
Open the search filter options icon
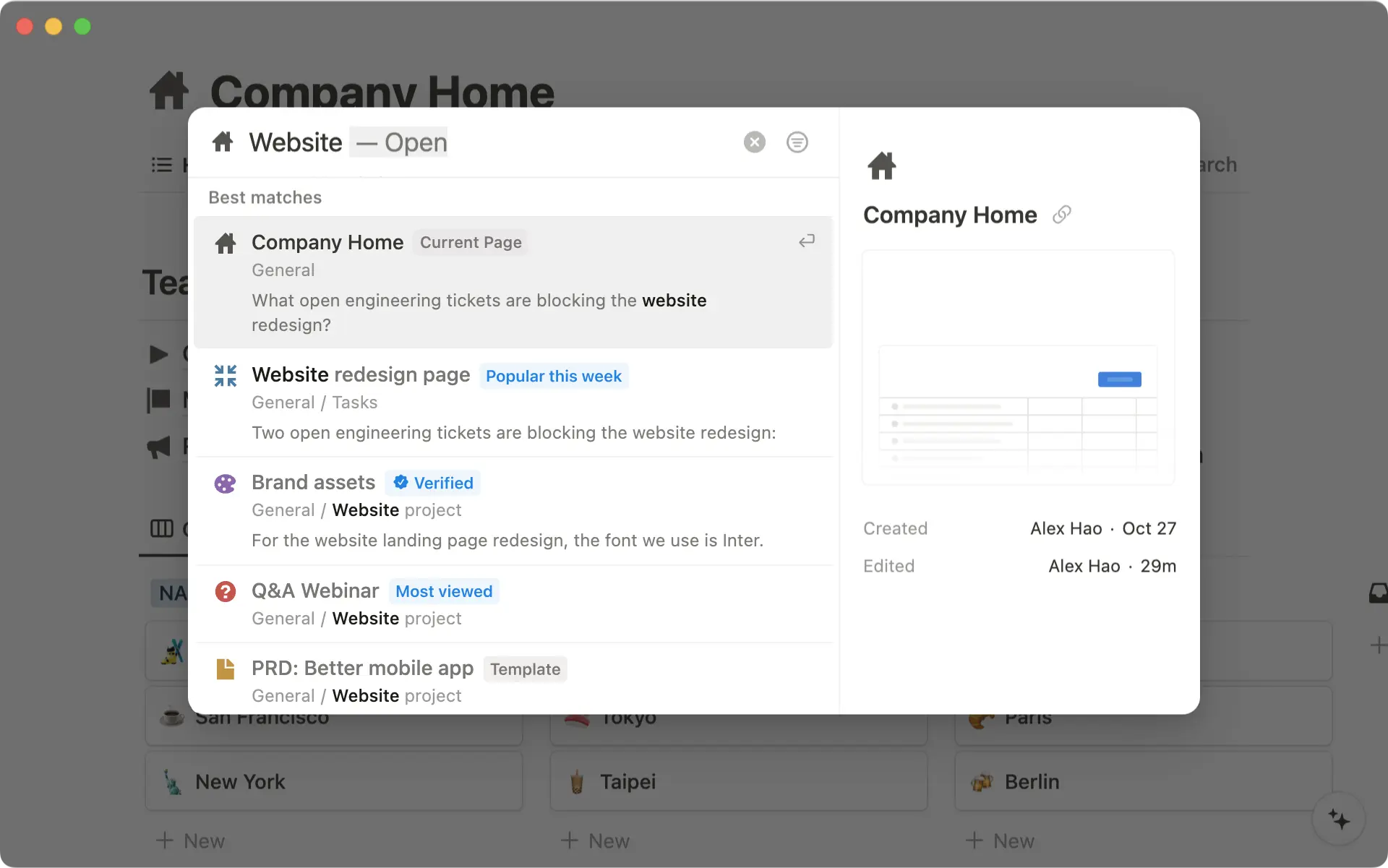pyautogui.click(x=797, y=142)
